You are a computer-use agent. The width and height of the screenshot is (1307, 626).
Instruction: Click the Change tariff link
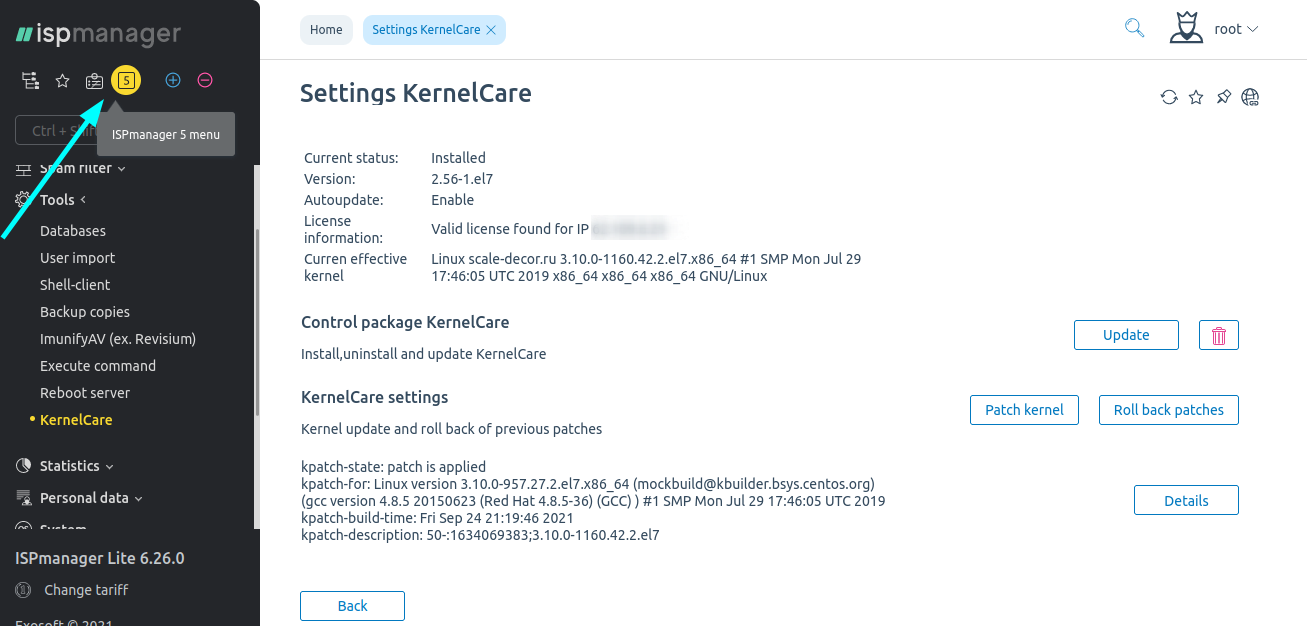86,590
